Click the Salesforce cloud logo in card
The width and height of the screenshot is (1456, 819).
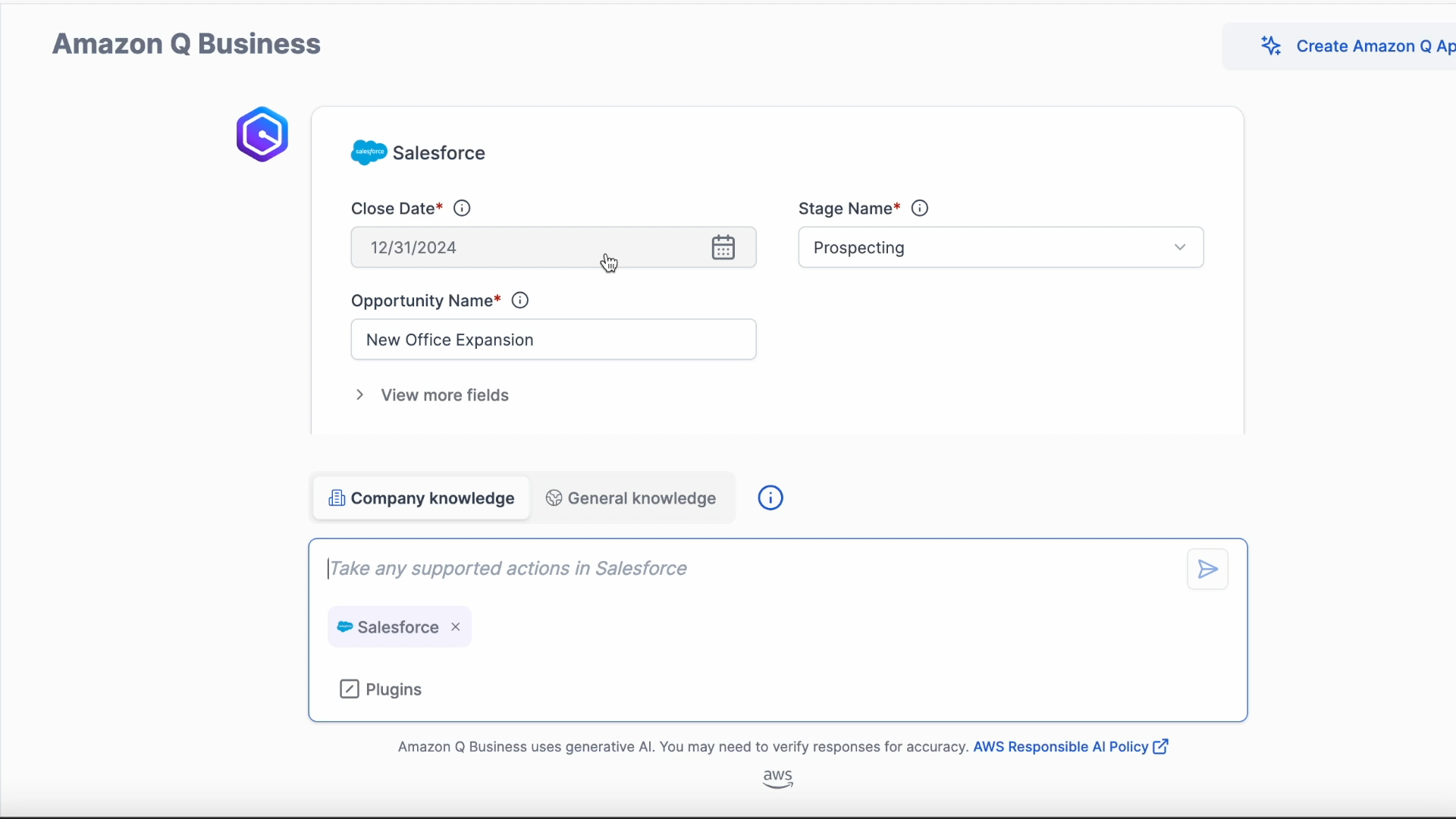tap(369, 152)
